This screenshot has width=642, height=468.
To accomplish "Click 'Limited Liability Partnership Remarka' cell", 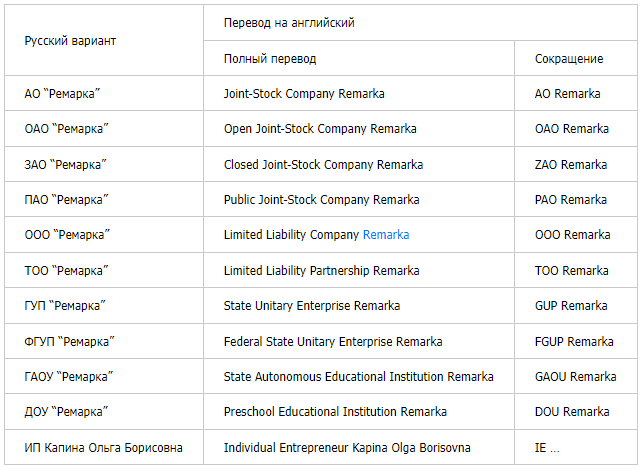I will (321, 271).
